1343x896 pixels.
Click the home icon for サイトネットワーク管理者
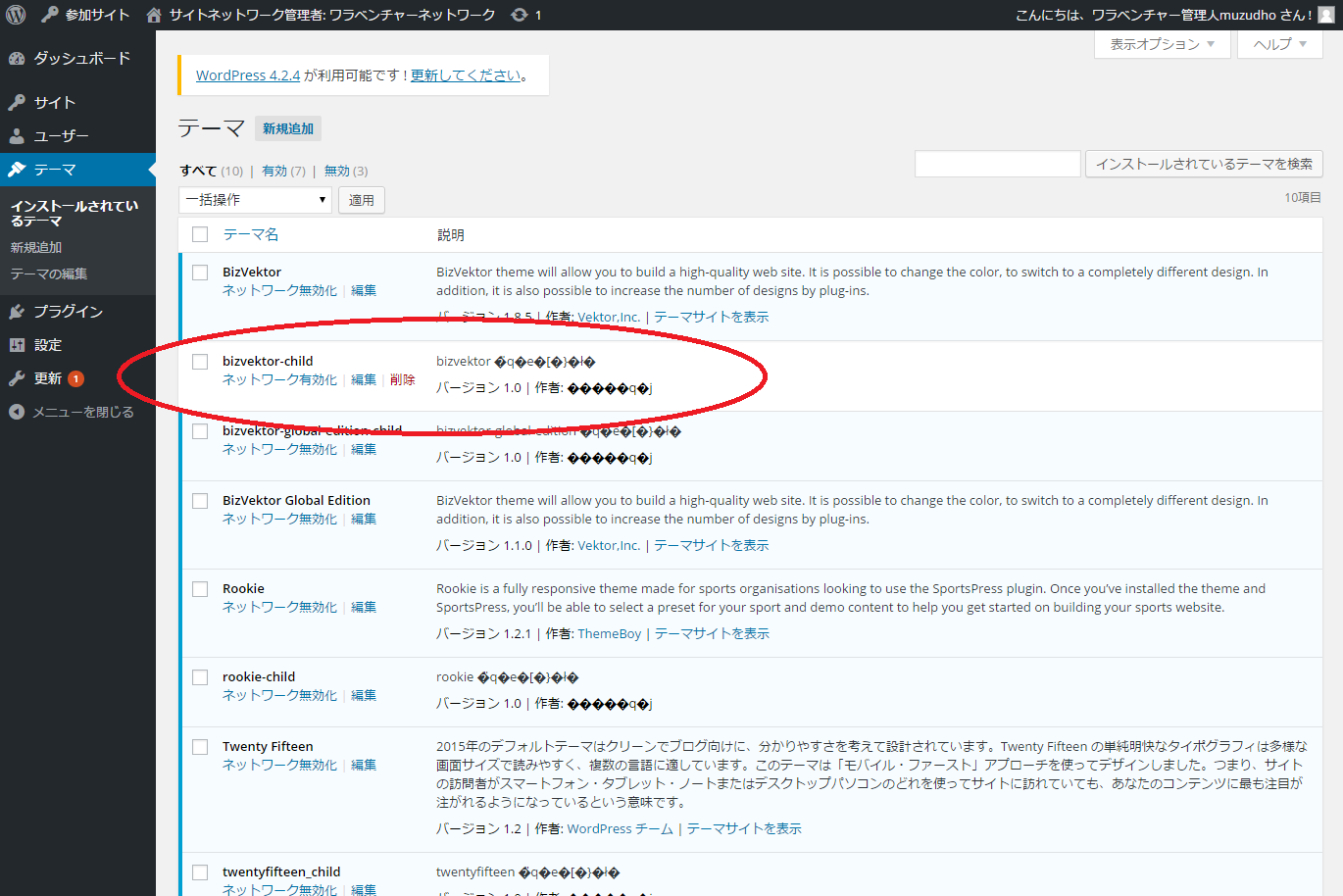pos(153,15)
